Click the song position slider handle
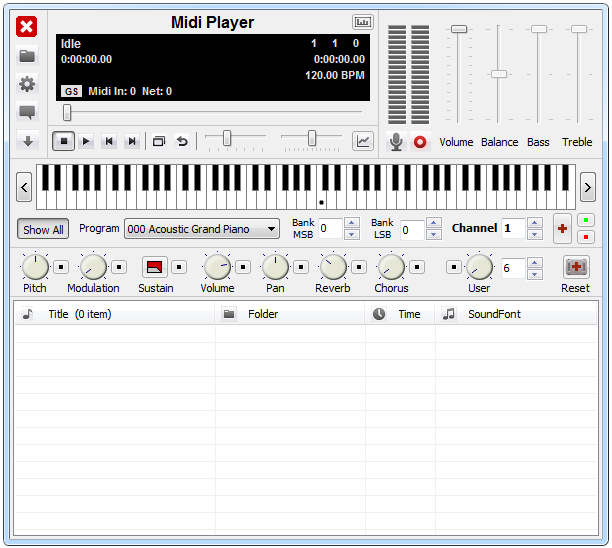 pyautogui.click(x=67, y=112)
